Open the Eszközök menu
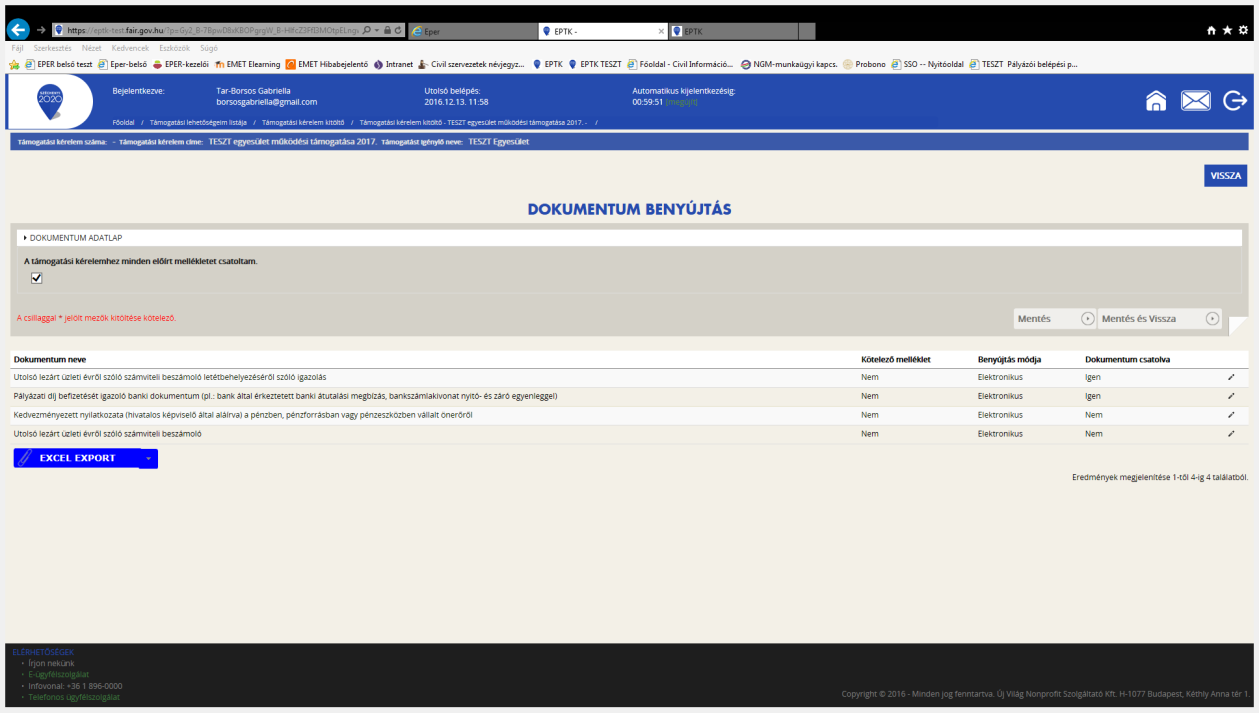This screenshot has height=713, width=1259. 175,48
